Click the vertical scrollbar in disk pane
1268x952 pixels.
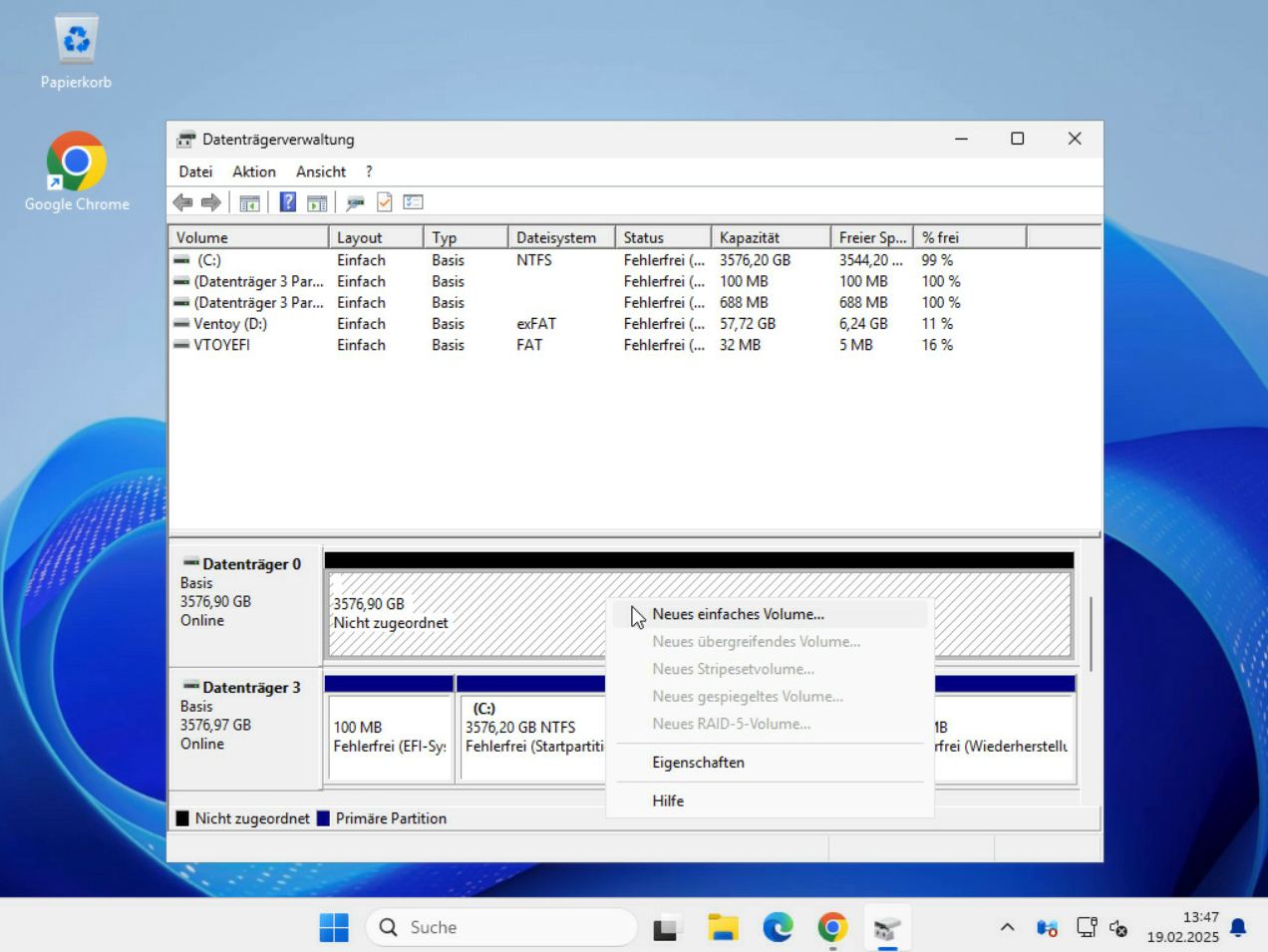pyautogui.click(x=1093, y=634)
